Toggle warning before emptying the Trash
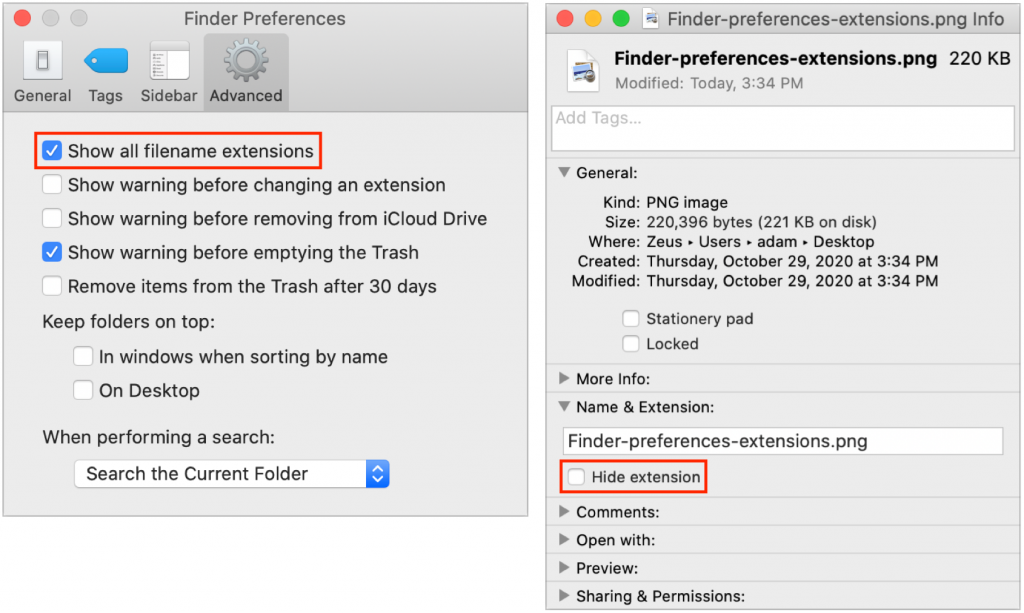Viewport: 1024px width, 613px height. pyautogui.click(x=52, y=252)
